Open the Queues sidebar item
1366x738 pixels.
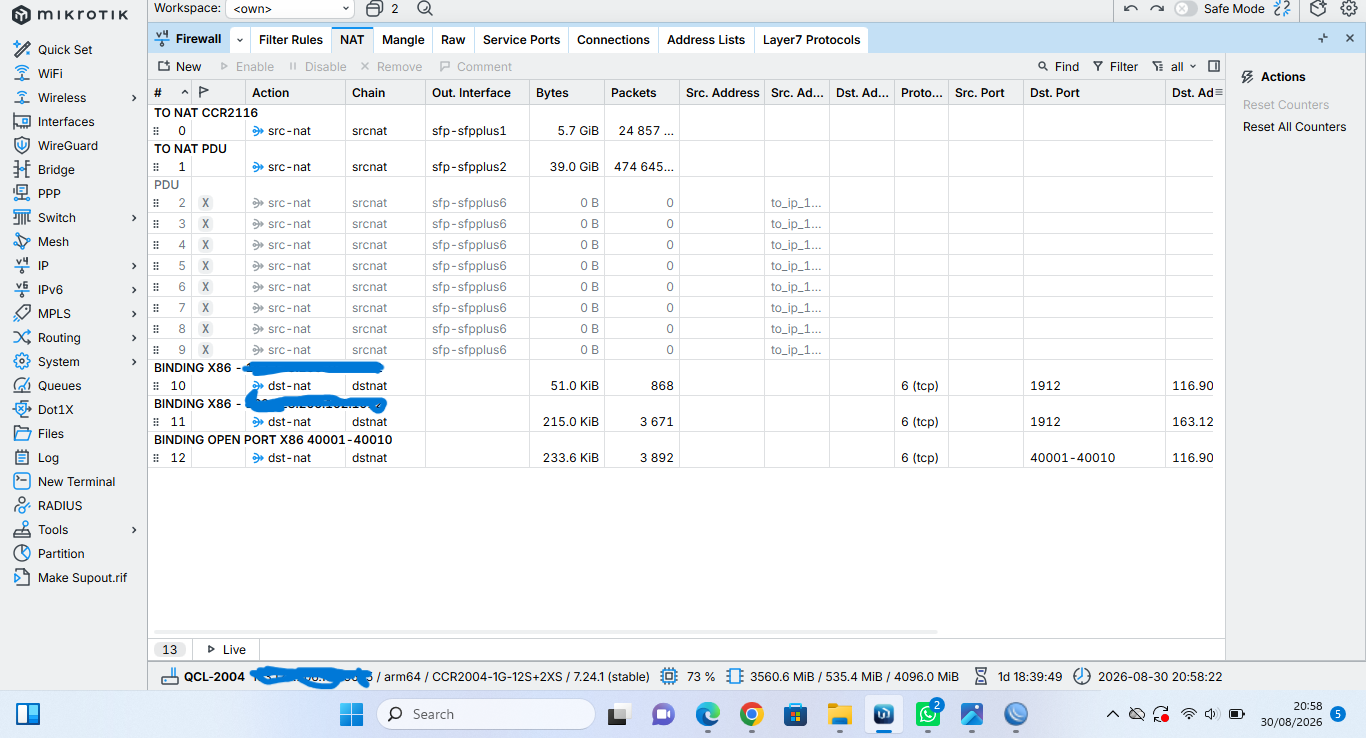click(59, 386)
